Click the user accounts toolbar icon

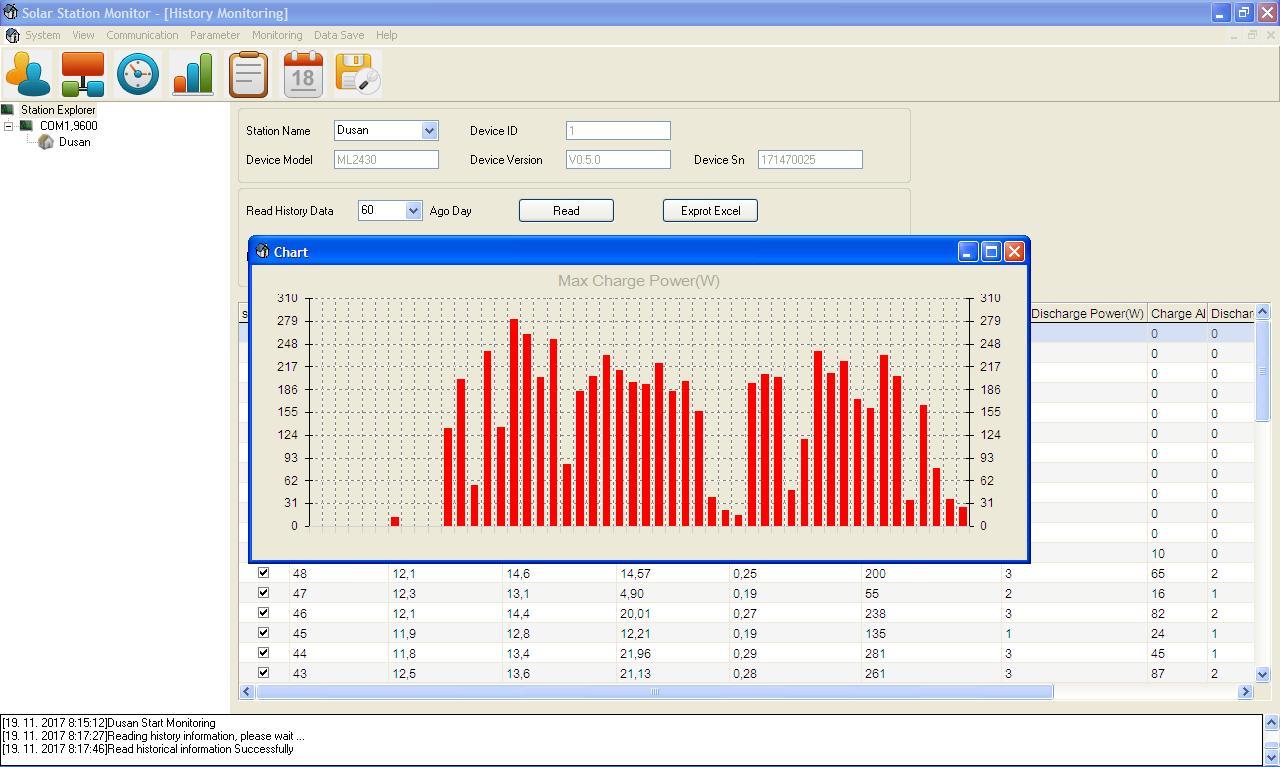pyautogui.click(x=28, y=75)
